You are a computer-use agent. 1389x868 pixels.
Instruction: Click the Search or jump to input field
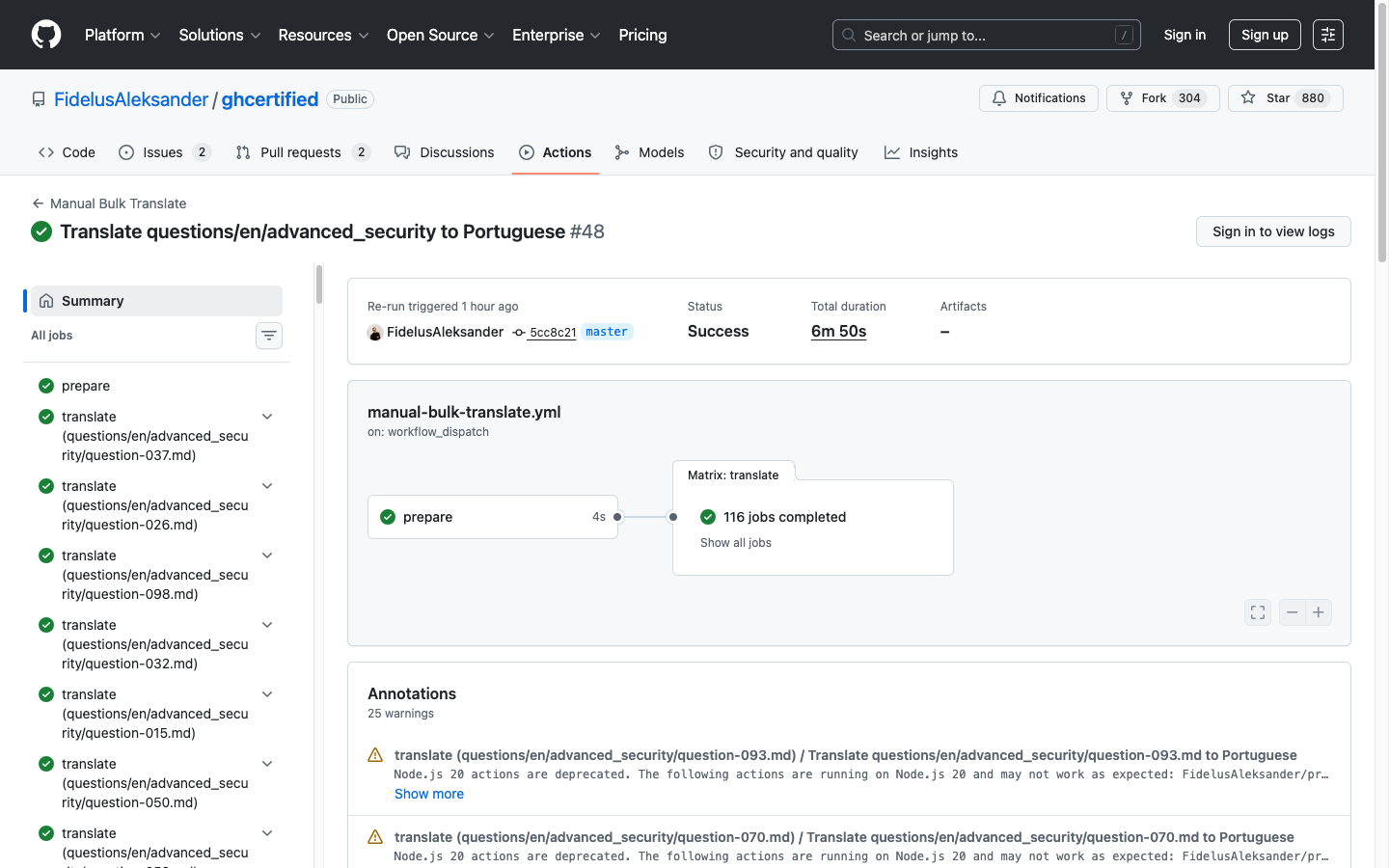pos(984,34)
